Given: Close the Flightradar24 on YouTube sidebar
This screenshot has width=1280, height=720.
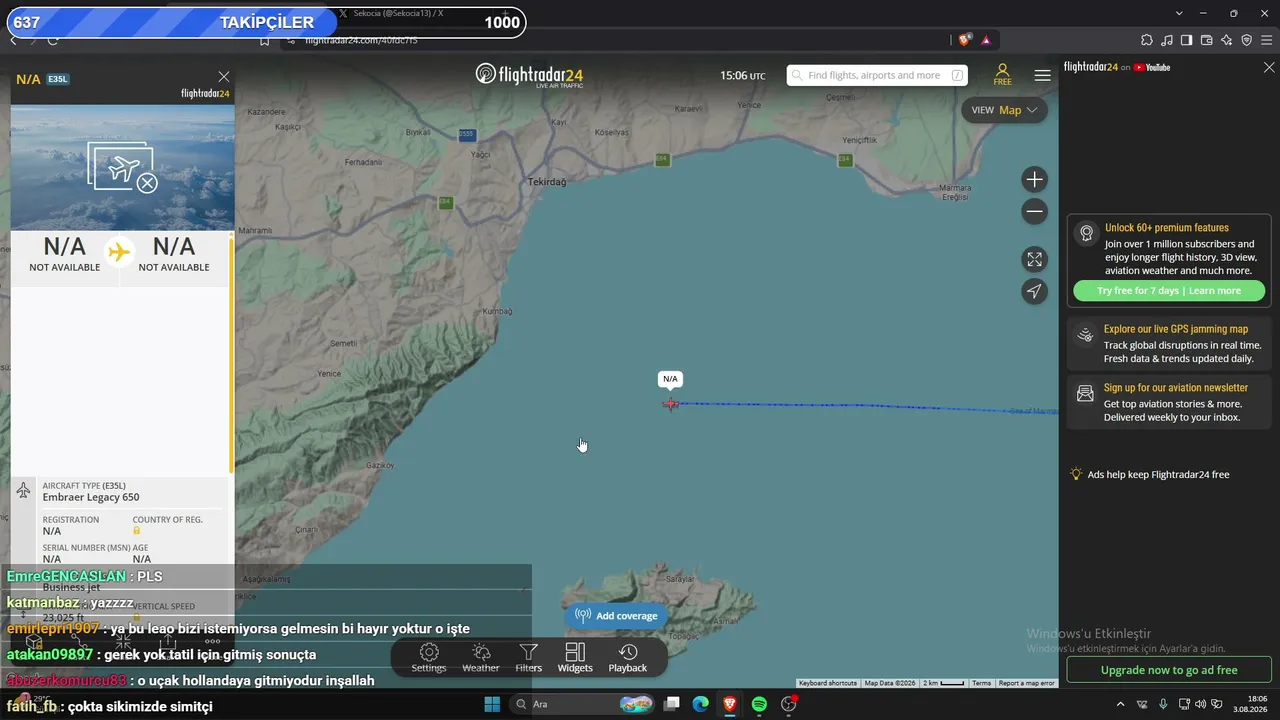Looking at the screenshot, I should pos(1269,67).
